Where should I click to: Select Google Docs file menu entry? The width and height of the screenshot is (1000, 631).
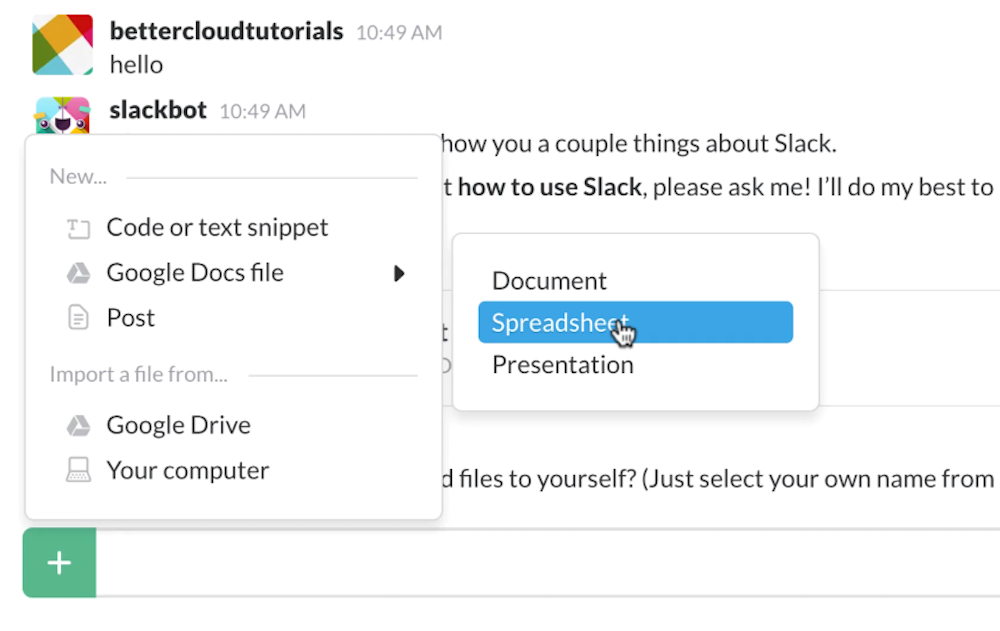(x=195, y=273)
